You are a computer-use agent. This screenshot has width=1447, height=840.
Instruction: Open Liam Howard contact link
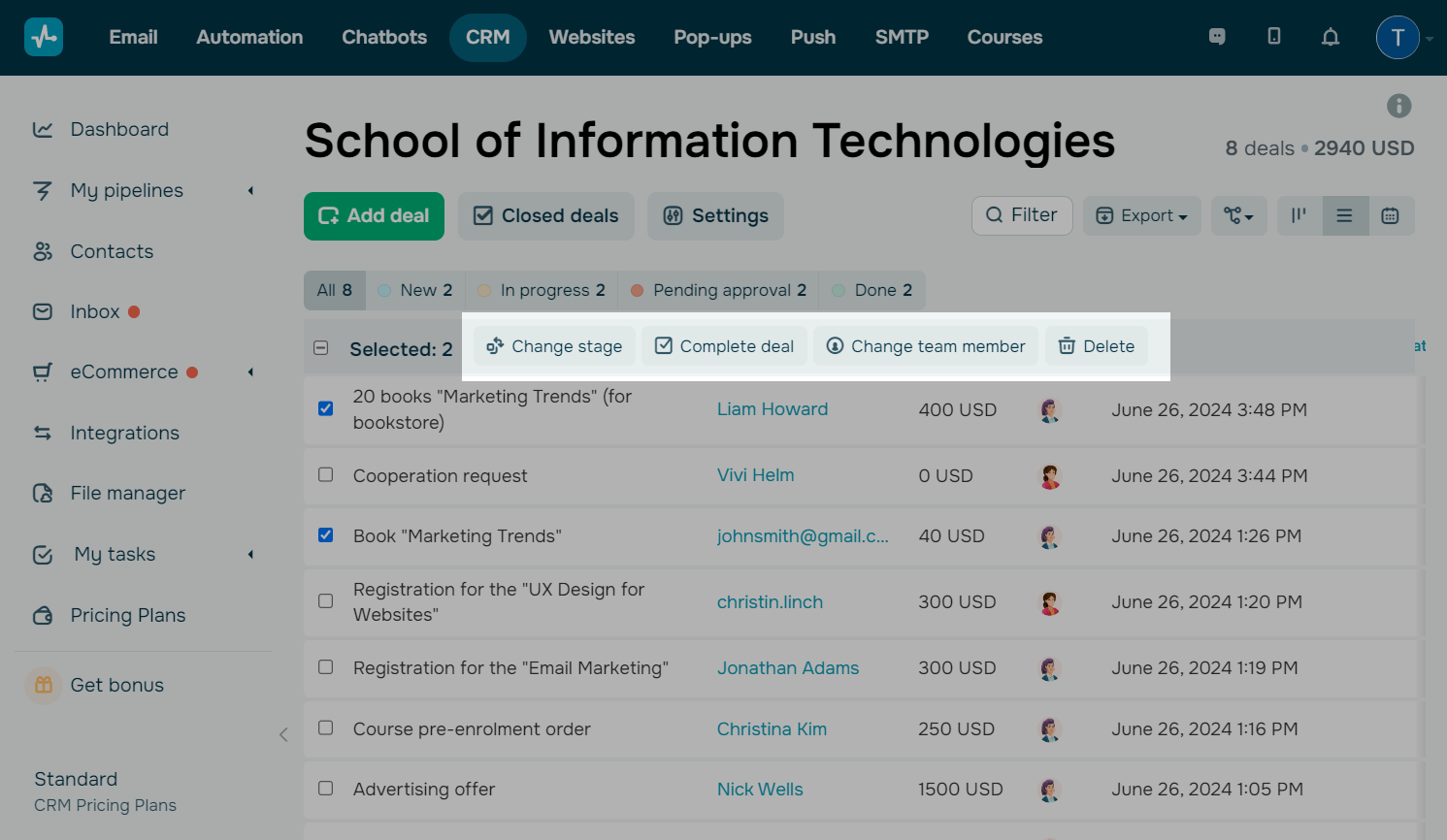pyautogui.click(x=772, y=409)
